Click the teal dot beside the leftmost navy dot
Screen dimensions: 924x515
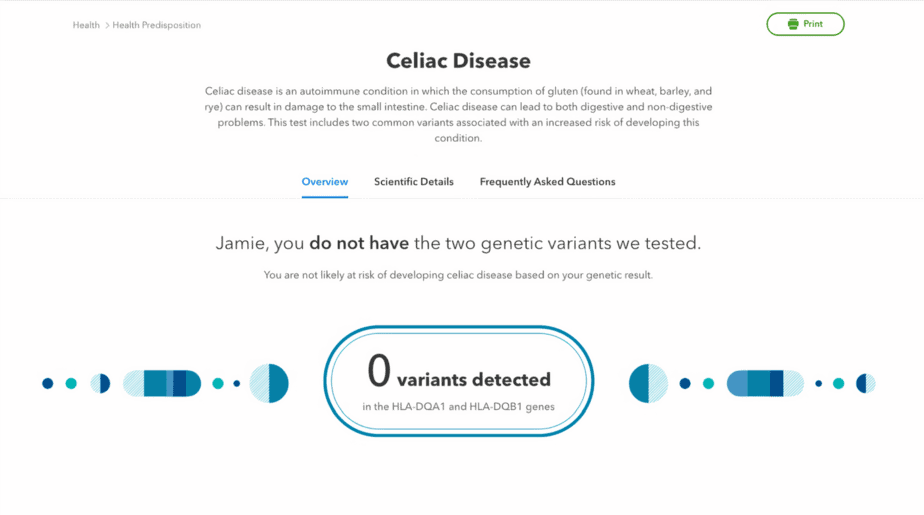tap(71, 383)
